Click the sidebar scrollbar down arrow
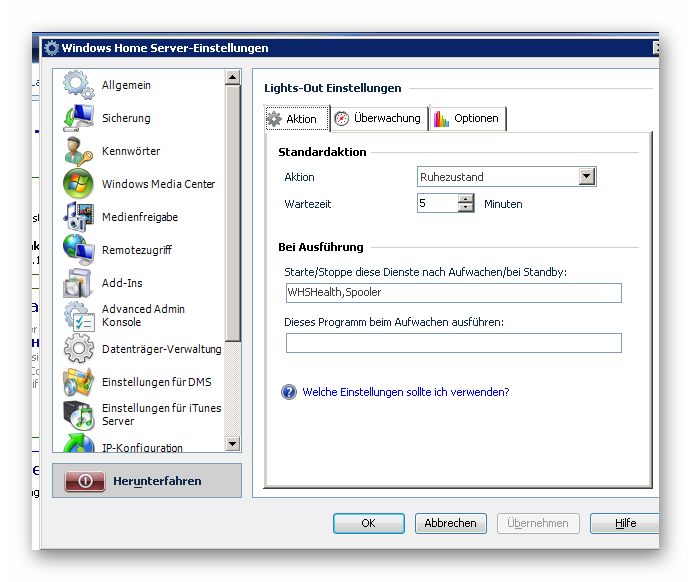The width and height of the screenshot is (691, 582). 232,443
